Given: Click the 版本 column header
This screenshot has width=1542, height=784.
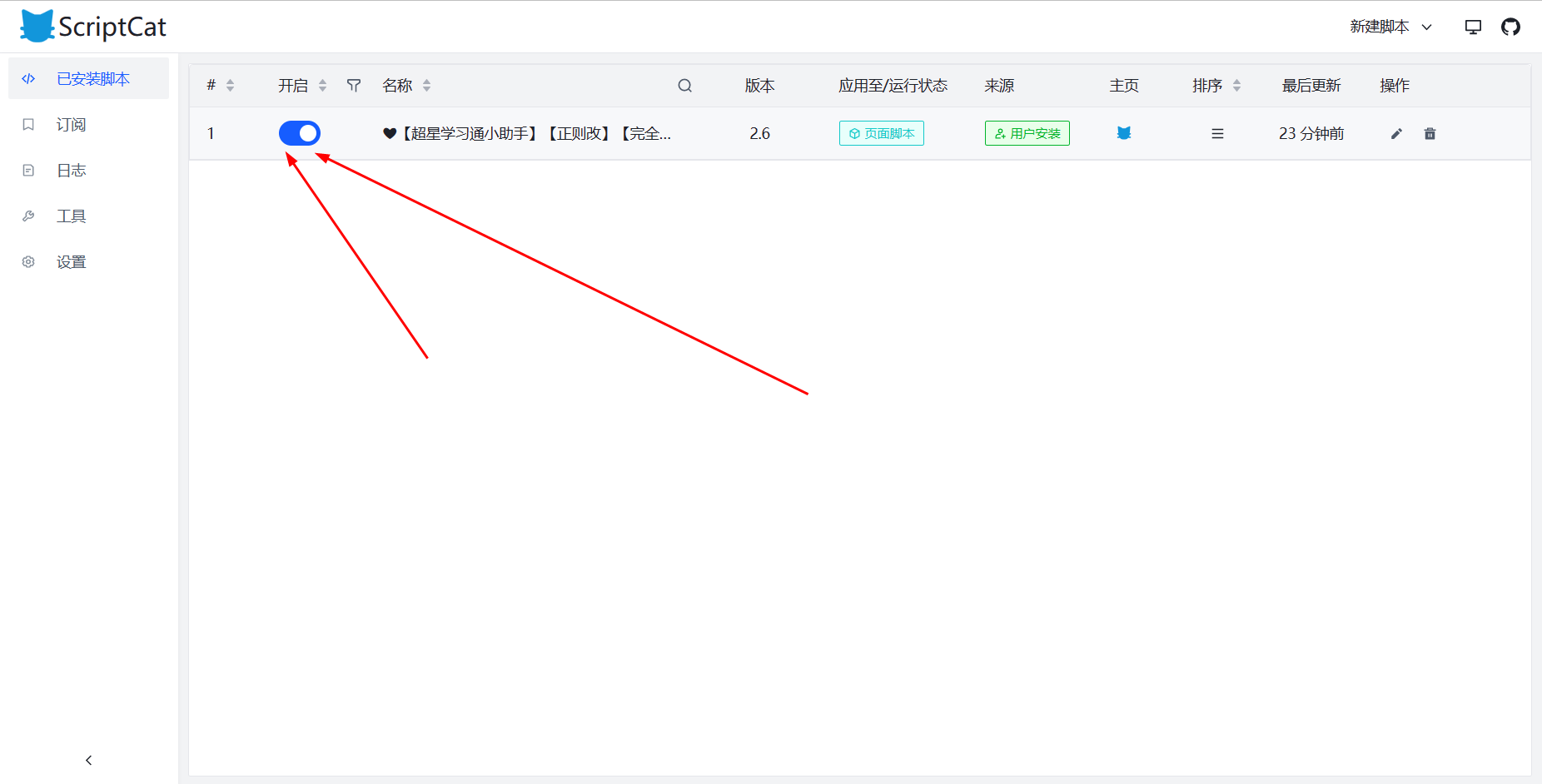Looking at the screenshot, I should click(x=760, y=85).
